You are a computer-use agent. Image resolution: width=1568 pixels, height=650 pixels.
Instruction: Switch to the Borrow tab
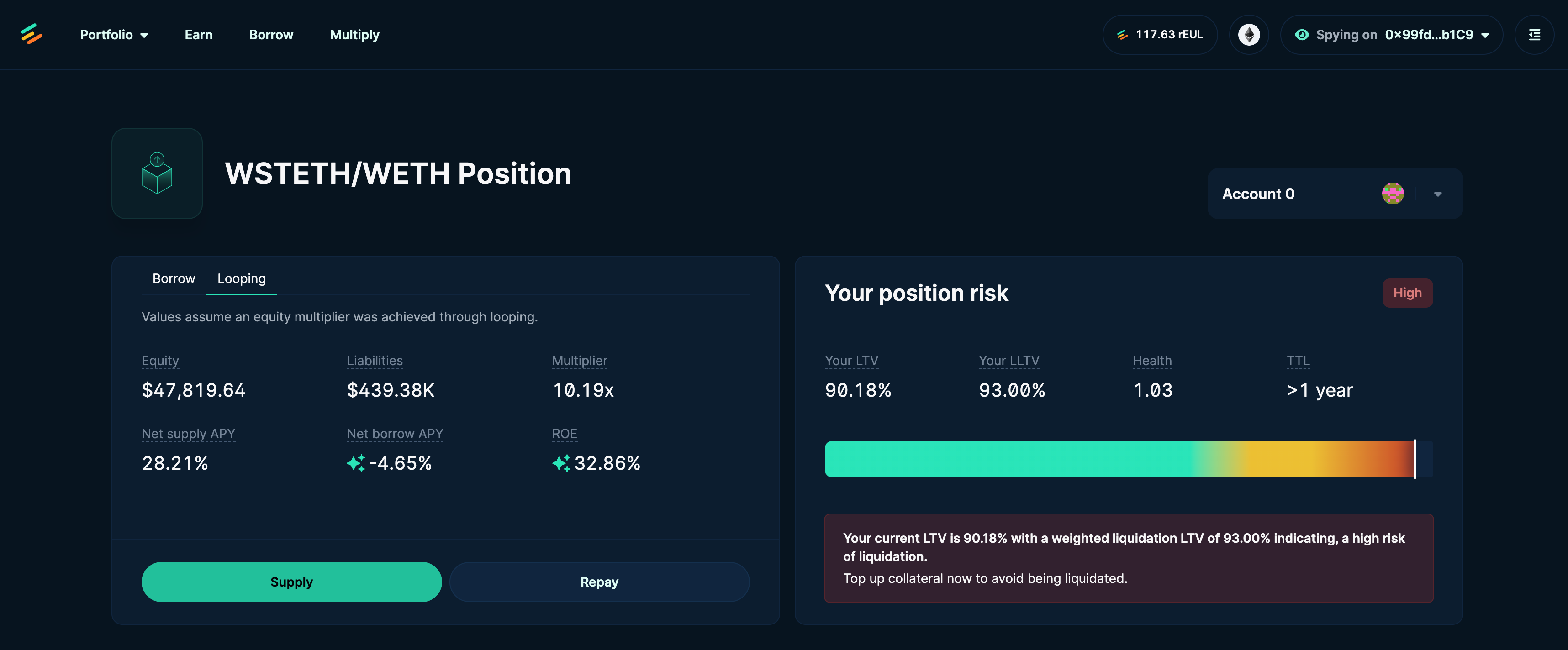(x=173, y=278)
